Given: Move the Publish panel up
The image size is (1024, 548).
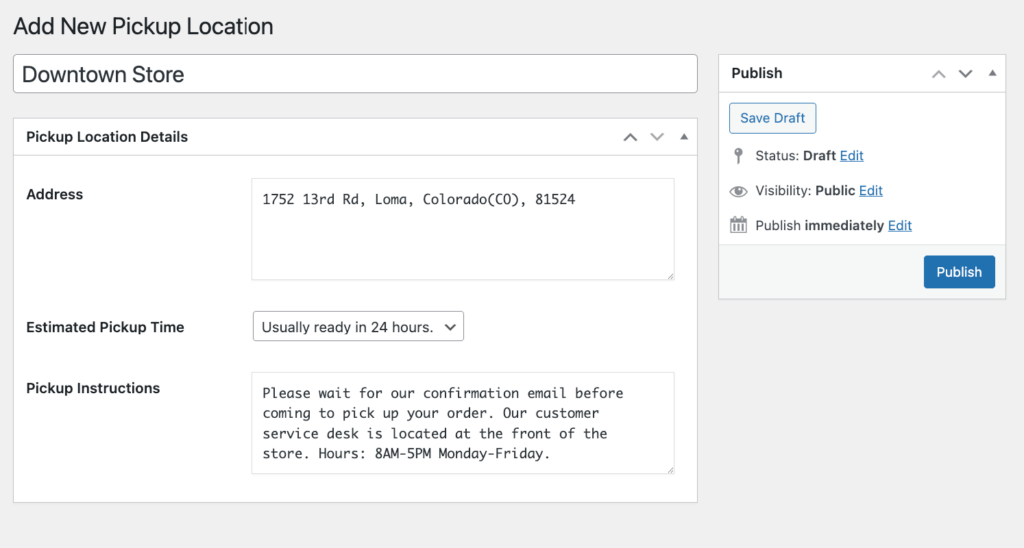Looking at the screenshot, I should click(x=938, y=73).
